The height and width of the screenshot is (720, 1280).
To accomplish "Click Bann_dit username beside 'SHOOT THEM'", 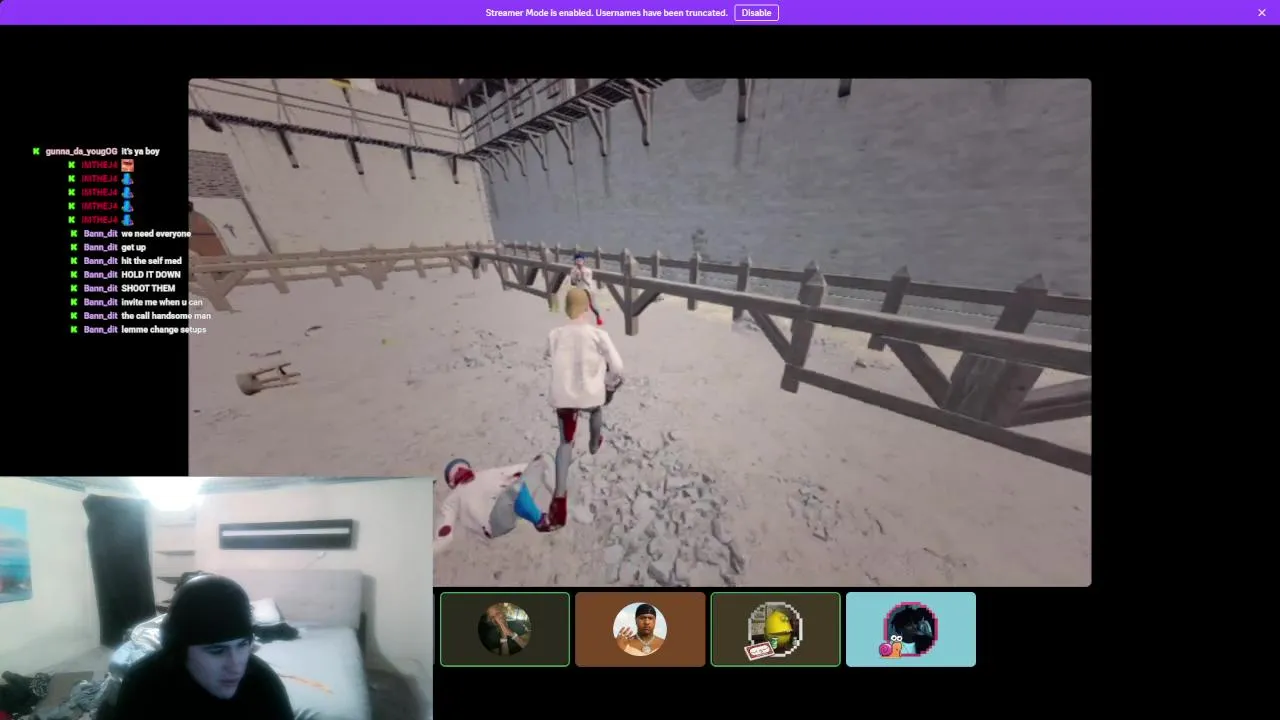I will (x=100, y=288).
